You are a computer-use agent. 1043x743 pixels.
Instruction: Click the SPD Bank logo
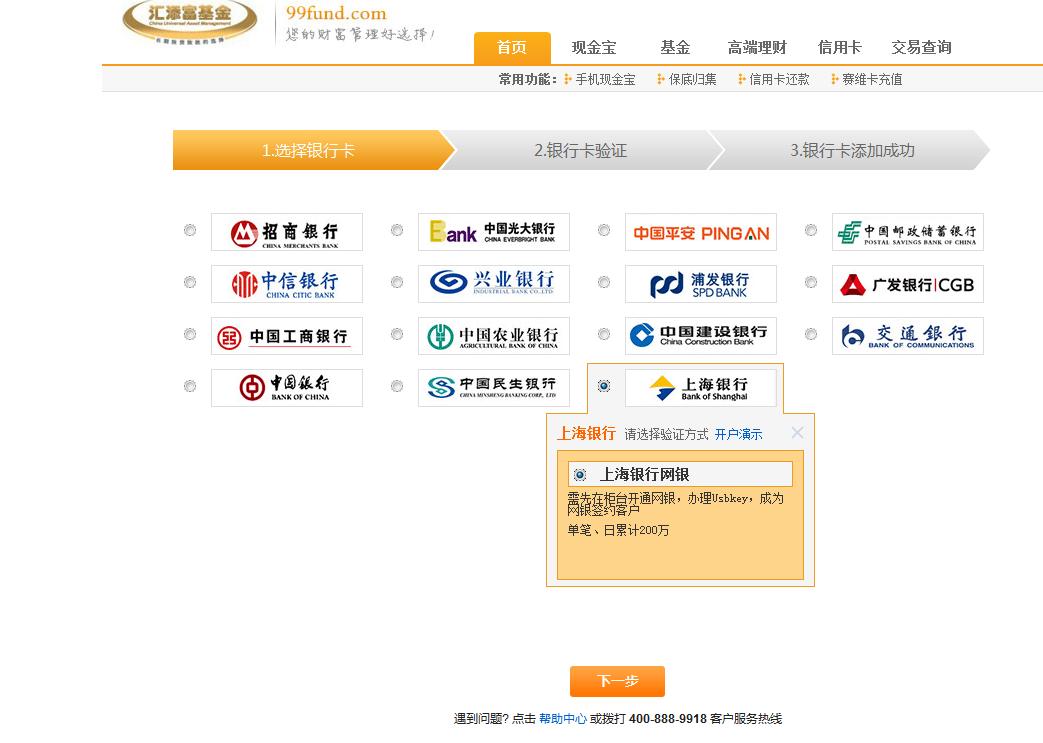pos(700,283)
